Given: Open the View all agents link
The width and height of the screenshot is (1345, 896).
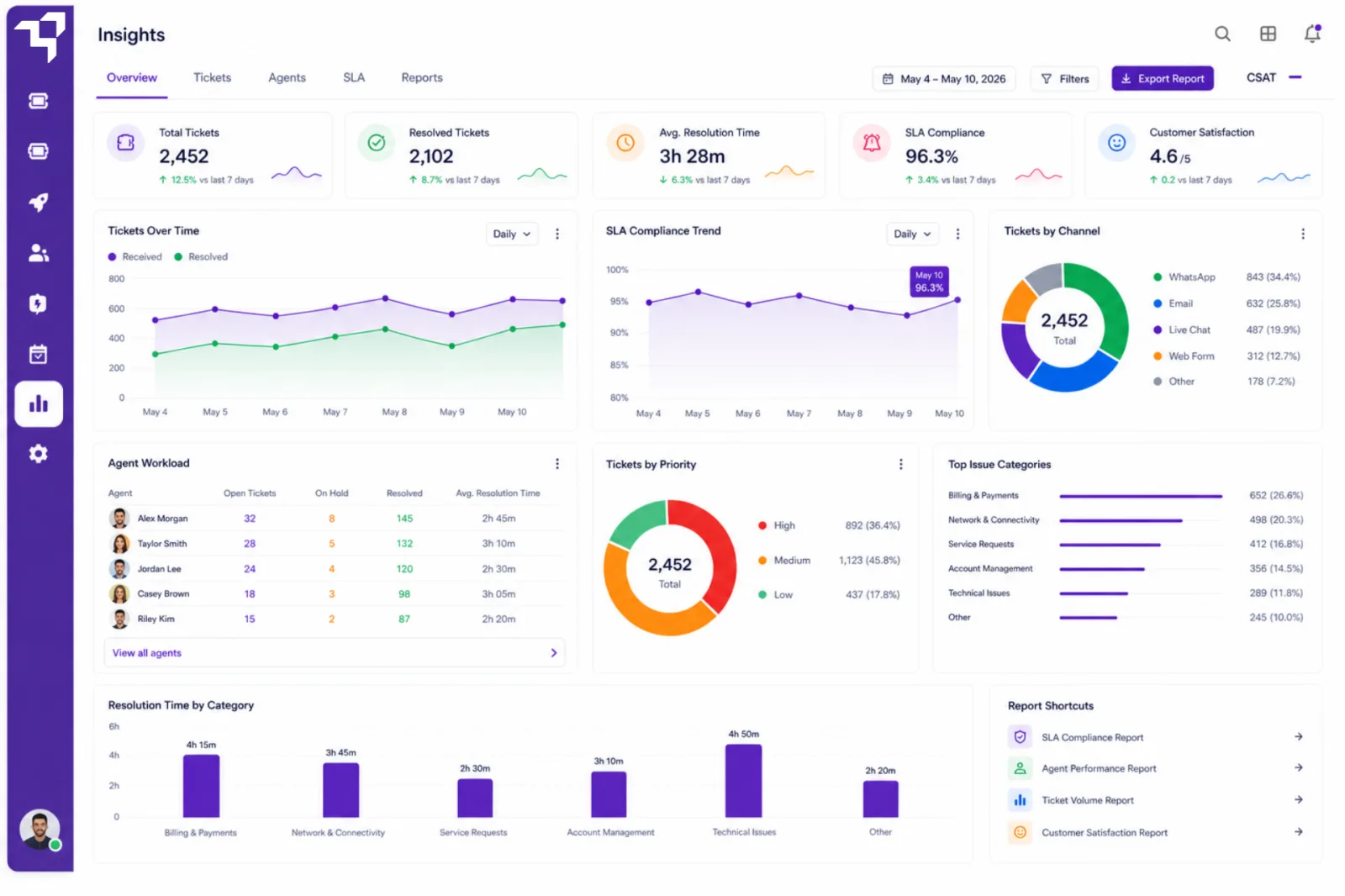Looking at the screenshot, I should 335,653.
